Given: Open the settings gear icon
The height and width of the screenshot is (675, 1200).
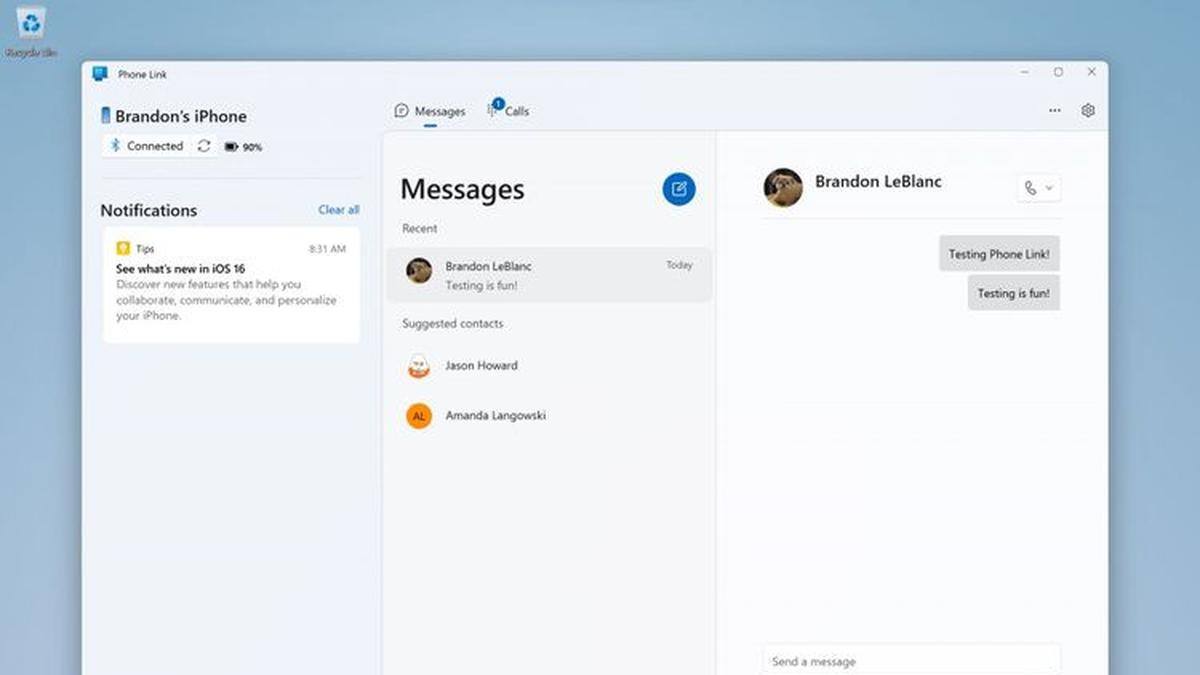Looking at the screenshot, I should point(1089,111).
